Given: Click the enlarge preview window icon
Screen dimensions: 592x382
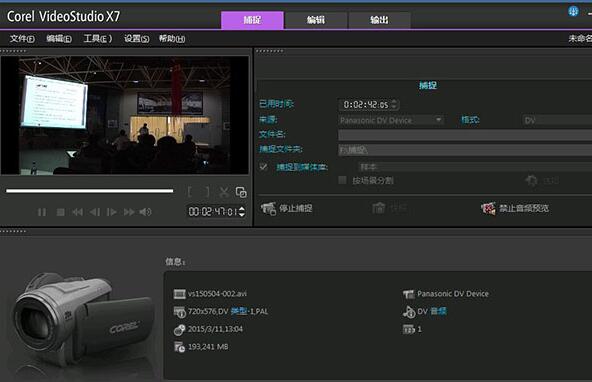Looking at the screenshot, I should pyautogui.click(x=241, y=192).
